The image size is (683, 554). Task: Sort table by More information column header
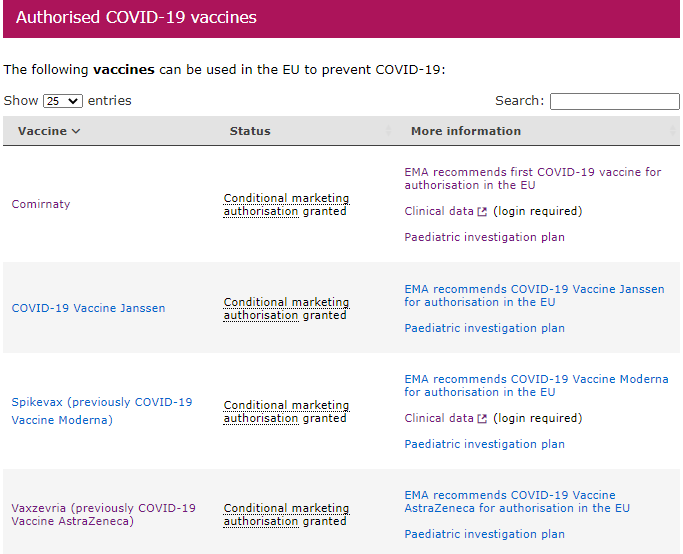point(466,131)
